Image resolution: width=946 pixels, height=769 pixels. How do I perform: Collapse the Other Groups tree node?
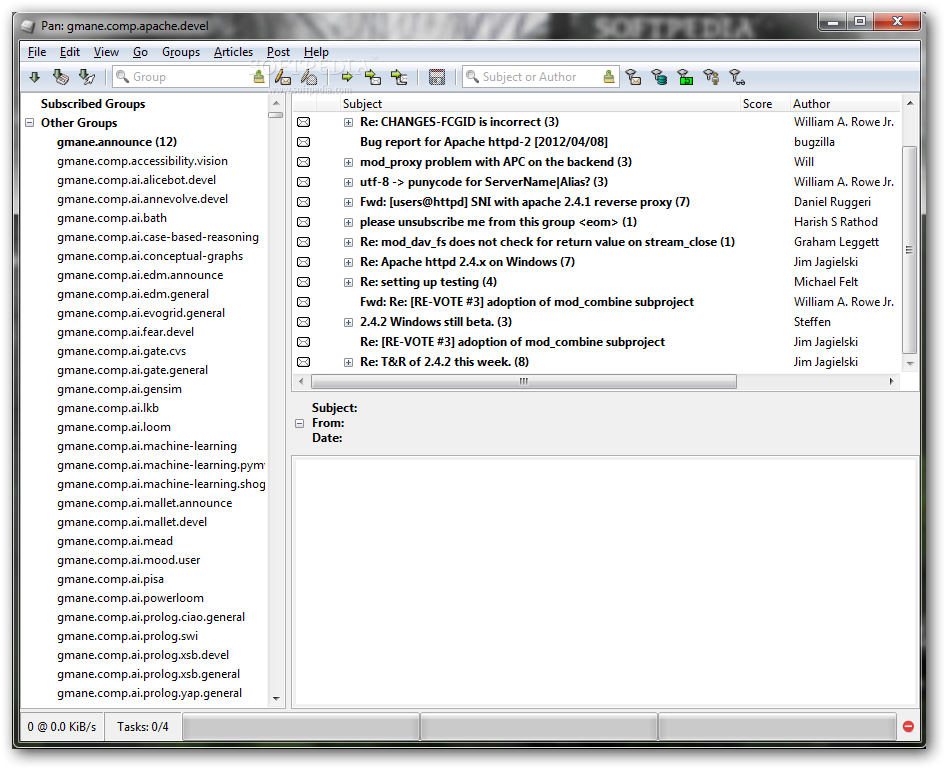30,122
